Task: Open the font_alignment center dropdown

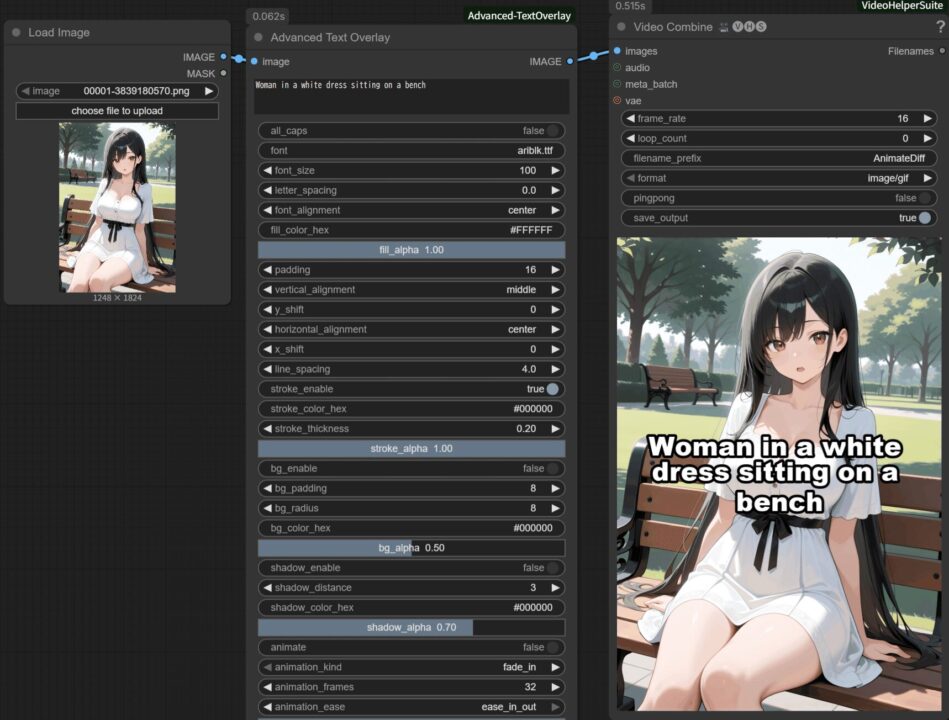Action: click(412, 210)
